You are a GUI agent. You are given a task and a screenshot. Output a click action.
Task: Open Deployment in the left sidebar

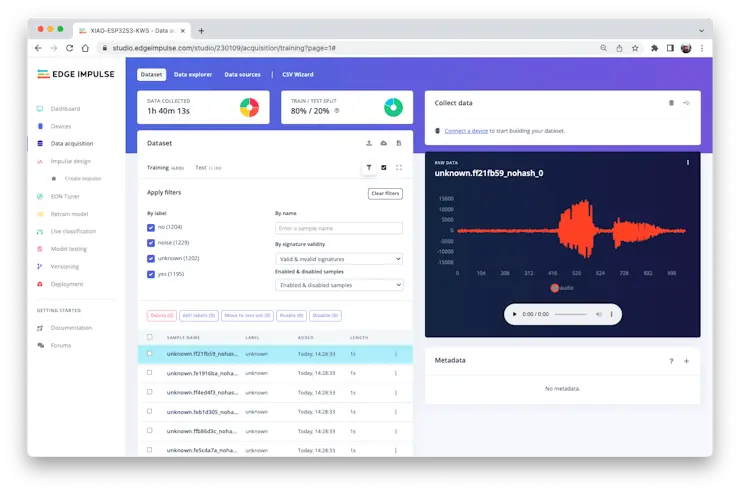click(67, 284)
